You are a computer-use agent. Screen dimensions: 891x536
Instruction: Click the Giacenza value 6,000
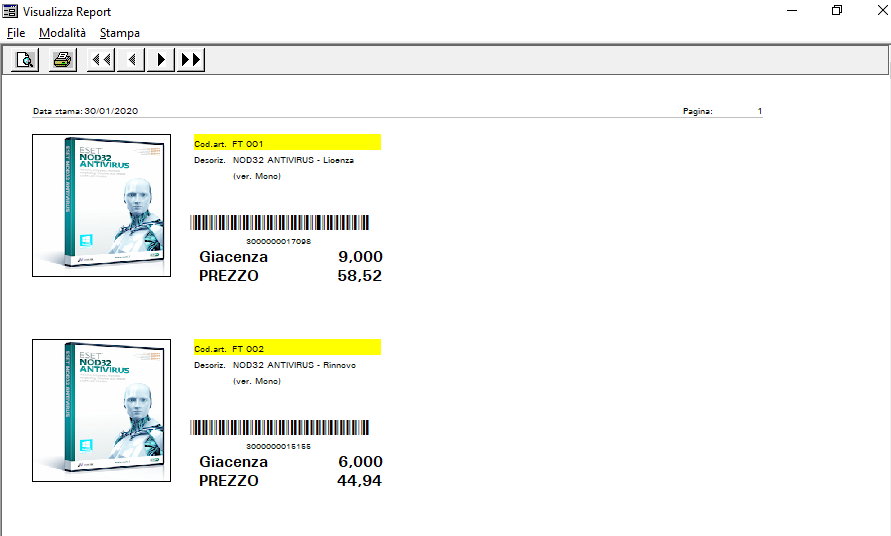coord(360,462)
